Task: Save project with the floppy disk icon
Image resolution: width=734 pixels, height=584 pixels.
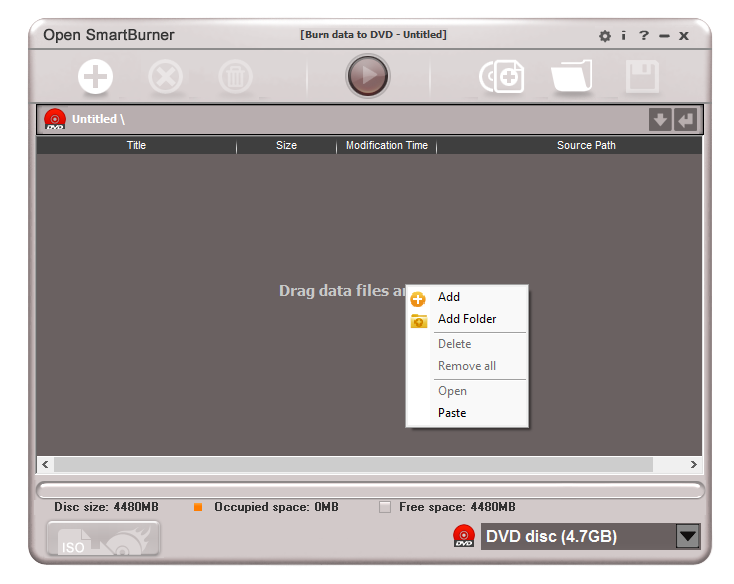Action: (642, 76)
